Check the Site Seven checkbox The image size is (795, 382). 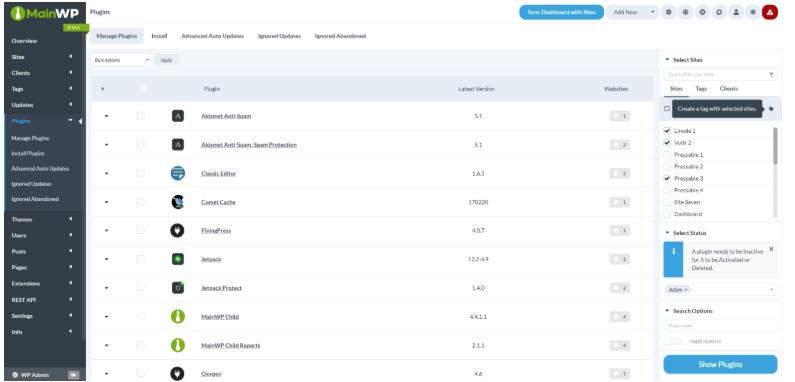(x=667, y=202)
